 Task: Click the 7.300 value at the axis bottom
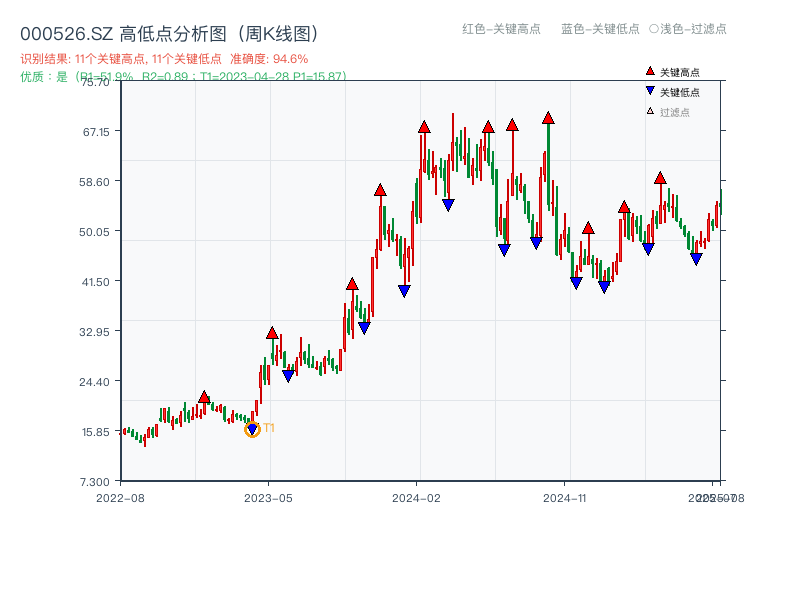(x=95, y=482)
